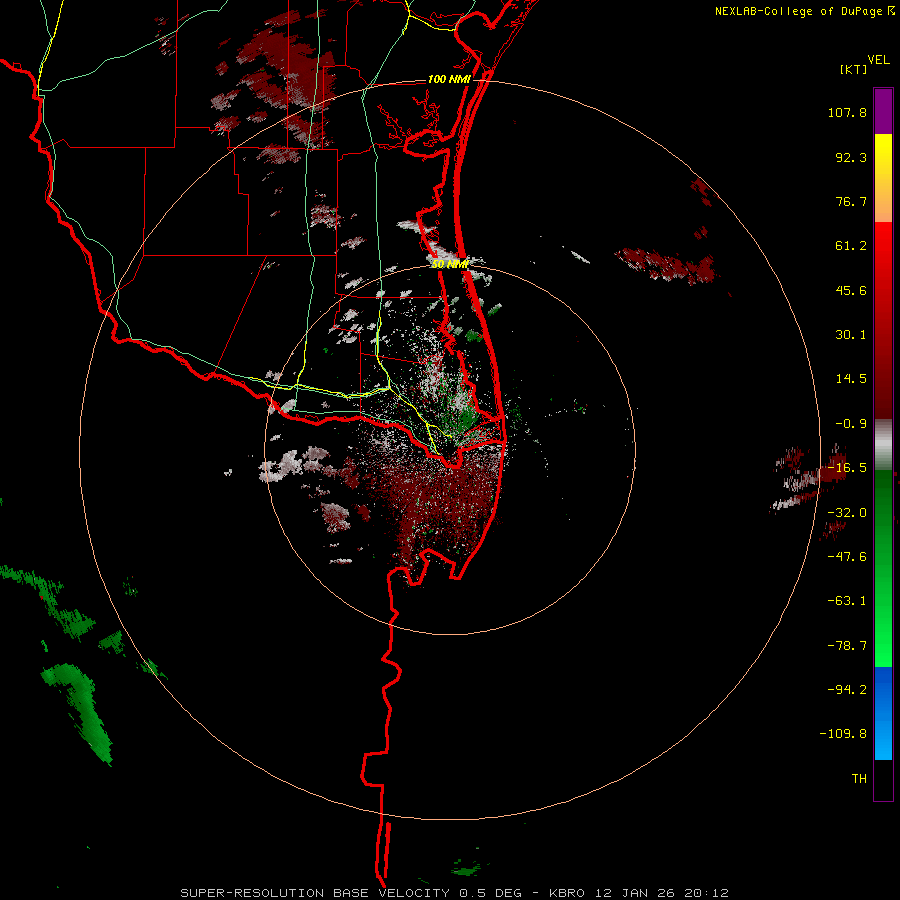Pick the blue segment of the color bar
Image resolution: width=900 pixels, height=900 pixels.
click(883, 713)
